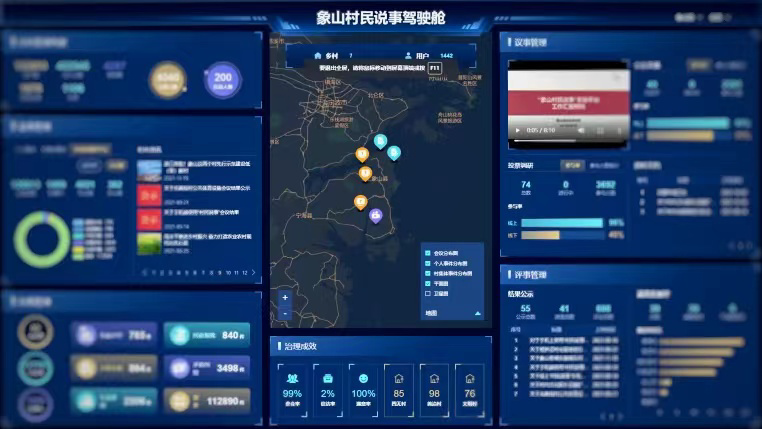Toggle the 个人事件分布图 checkbox

(x=428, y=264)
